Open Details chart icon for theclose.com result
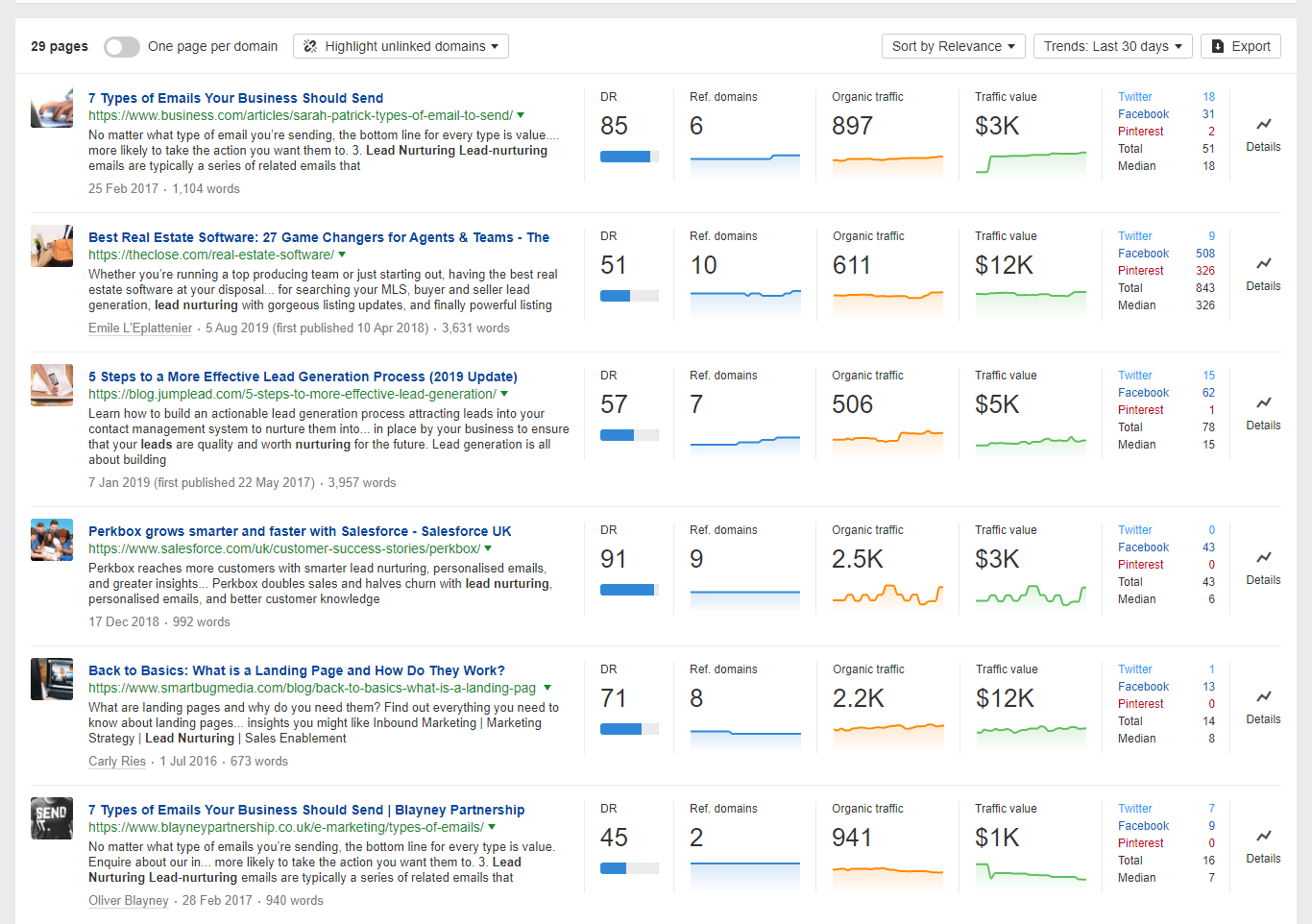 tap(1263, 263)
